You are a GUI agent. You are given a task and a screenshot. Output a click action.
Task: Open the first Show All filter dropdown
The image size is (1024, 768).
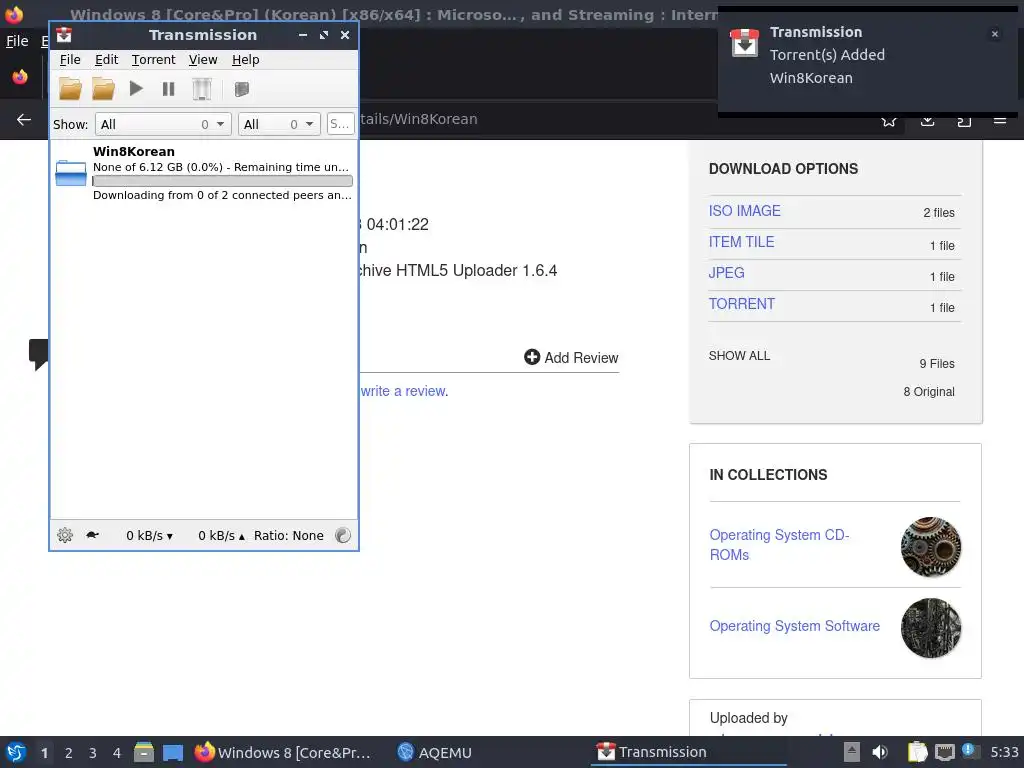tap(163, 124)
